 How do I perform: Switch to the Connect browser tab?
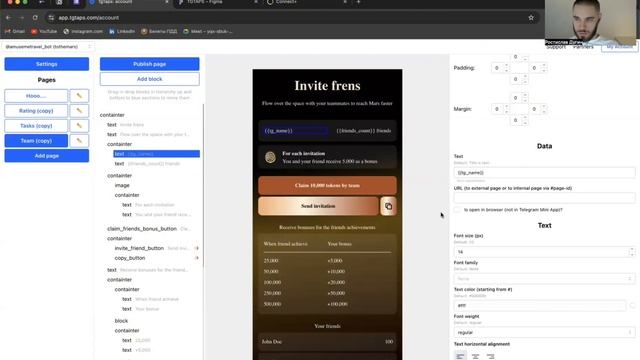click(x=306, y=2)
